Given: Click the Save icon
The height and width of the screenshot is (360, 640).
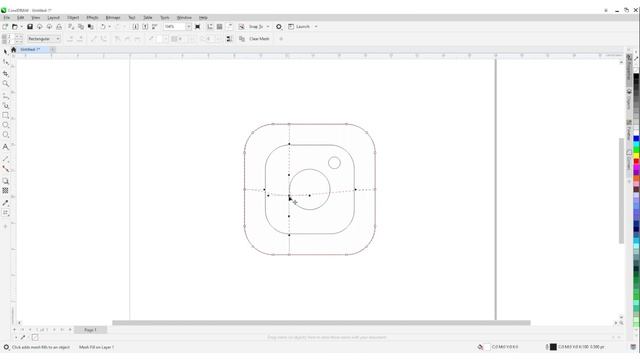Looking at the screenshot, I should pos(30,27).
